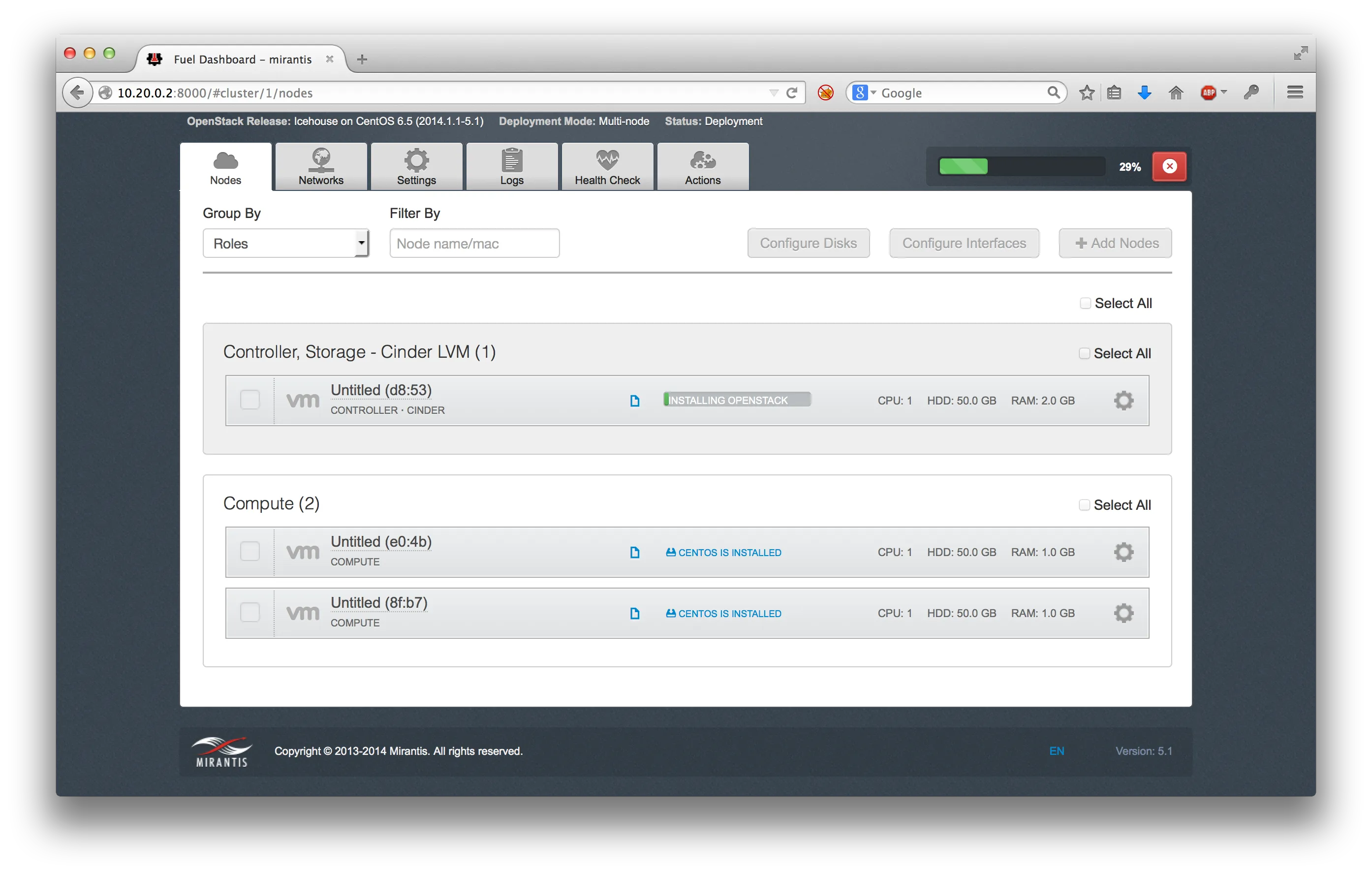
Task: Open gear settings for node e0:4b
Action: tap(1123, 552)
